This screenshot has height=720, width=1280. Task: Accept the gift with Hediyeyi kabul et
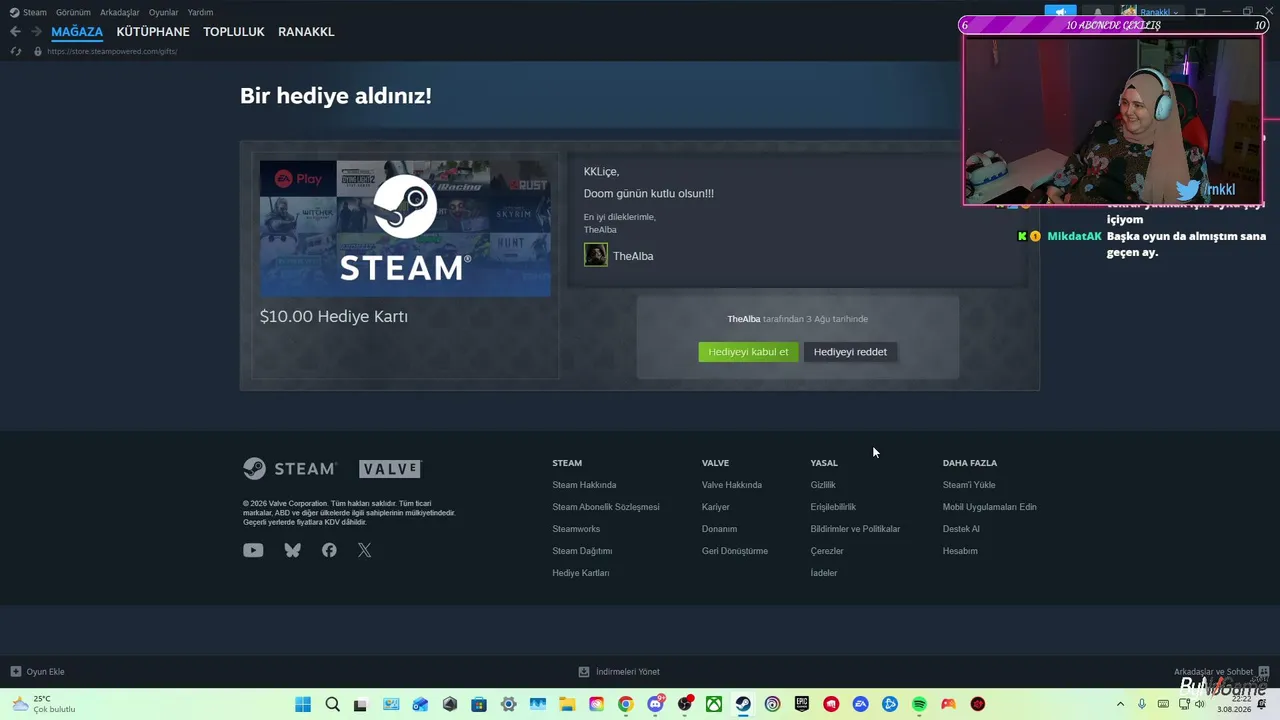point(748,352)
